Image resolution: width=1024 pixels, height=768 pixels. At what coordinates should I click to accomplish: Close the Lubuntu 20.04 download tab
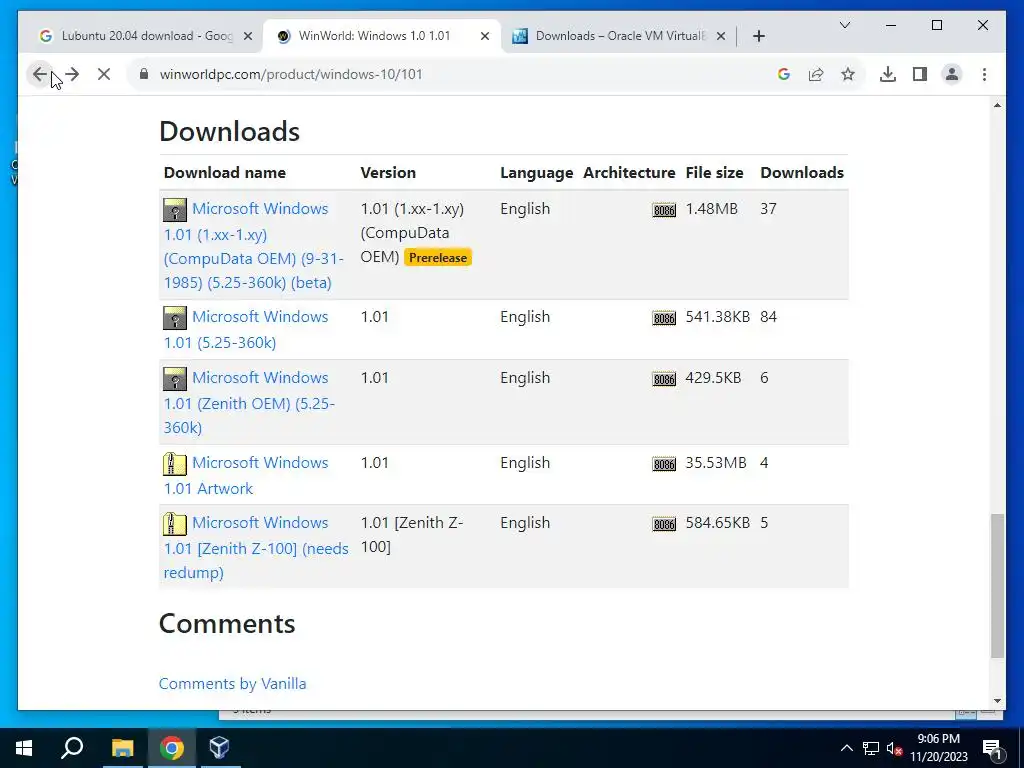click(x=248, y=36)
